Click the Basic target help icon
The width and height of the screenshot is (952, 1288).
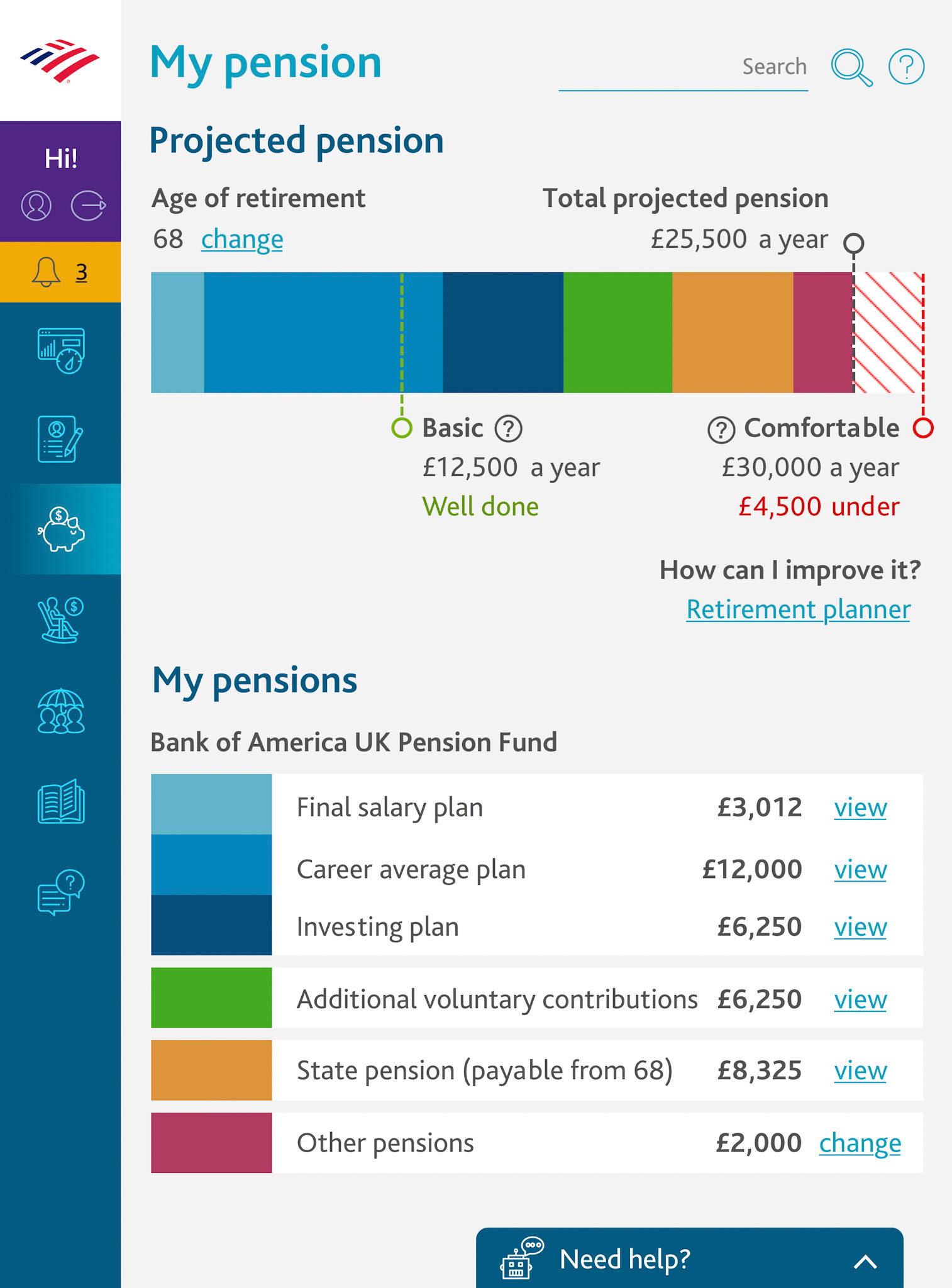[x=509, y=428]
